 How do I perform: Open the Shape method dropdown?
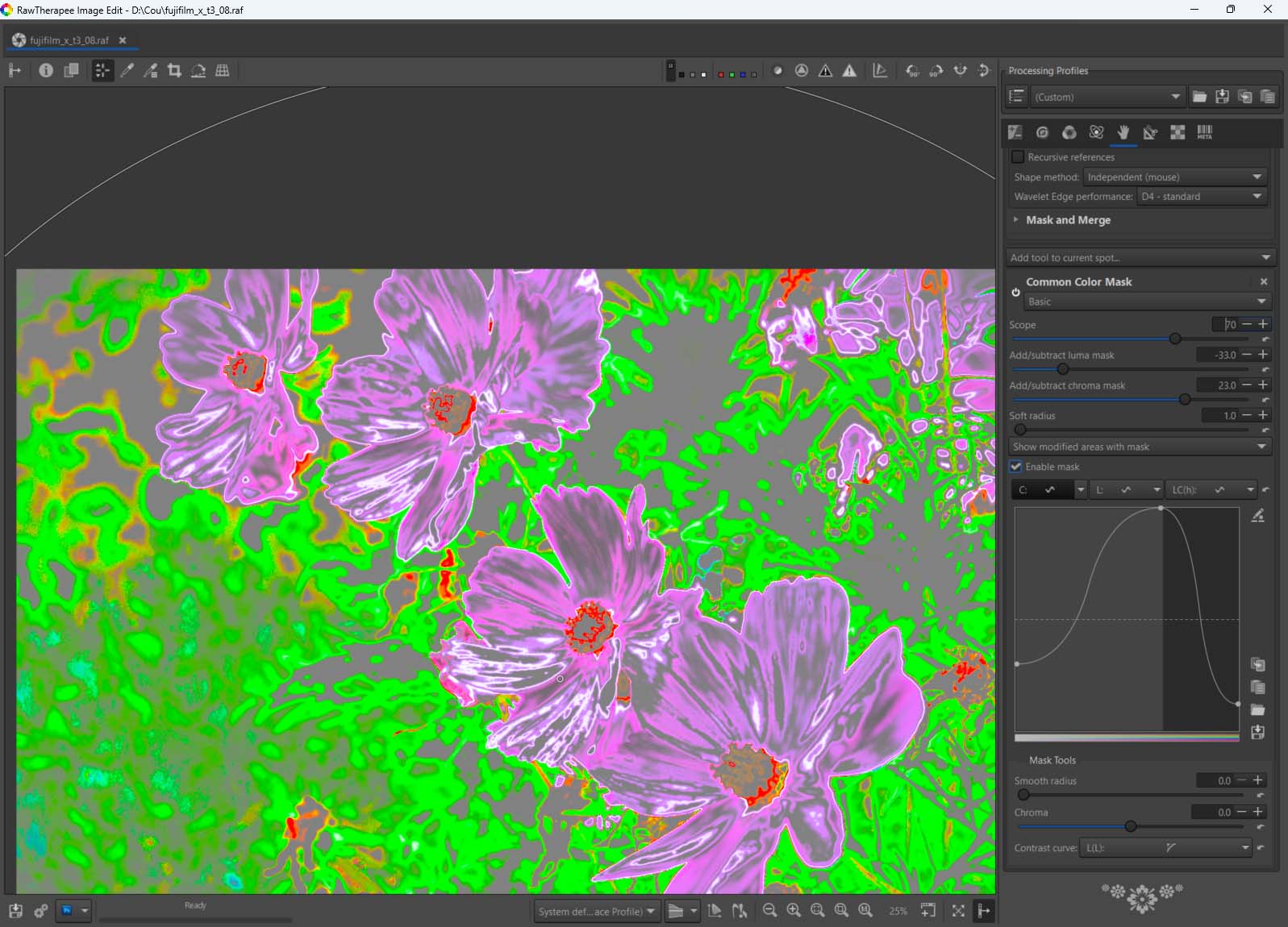coord(1174,177)
